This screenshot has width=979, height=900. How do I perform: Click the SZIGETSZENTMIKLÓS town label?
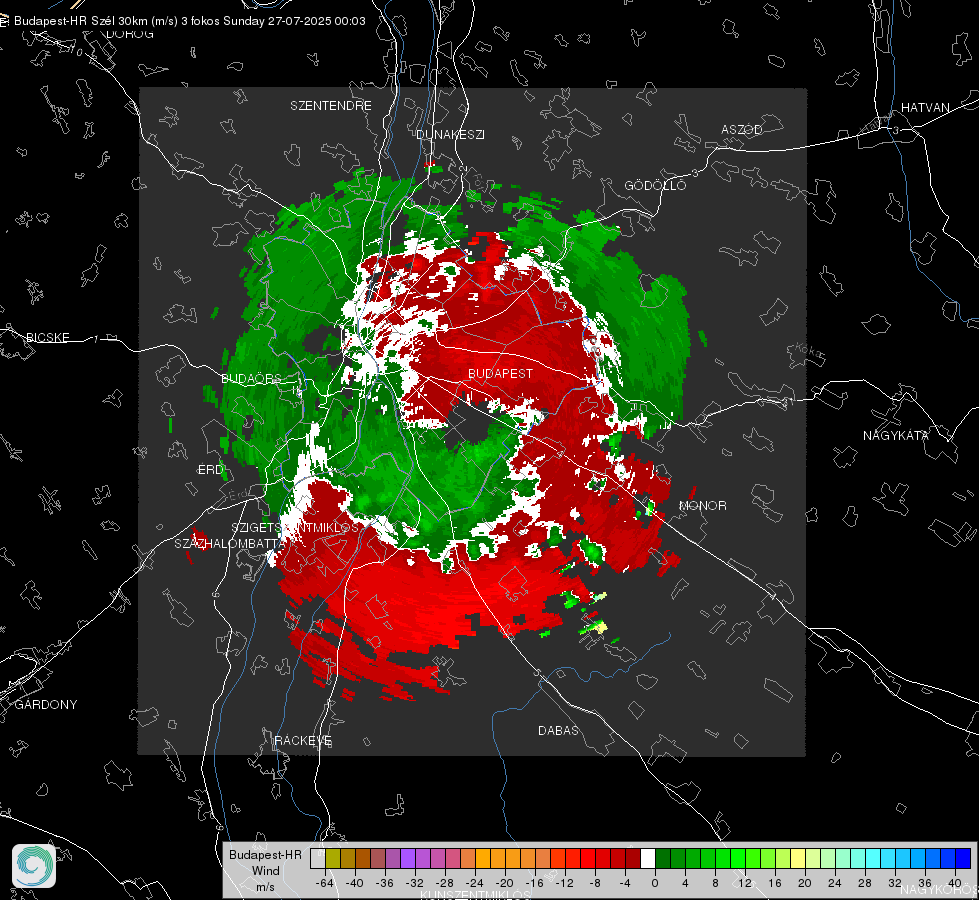point(295,527)
